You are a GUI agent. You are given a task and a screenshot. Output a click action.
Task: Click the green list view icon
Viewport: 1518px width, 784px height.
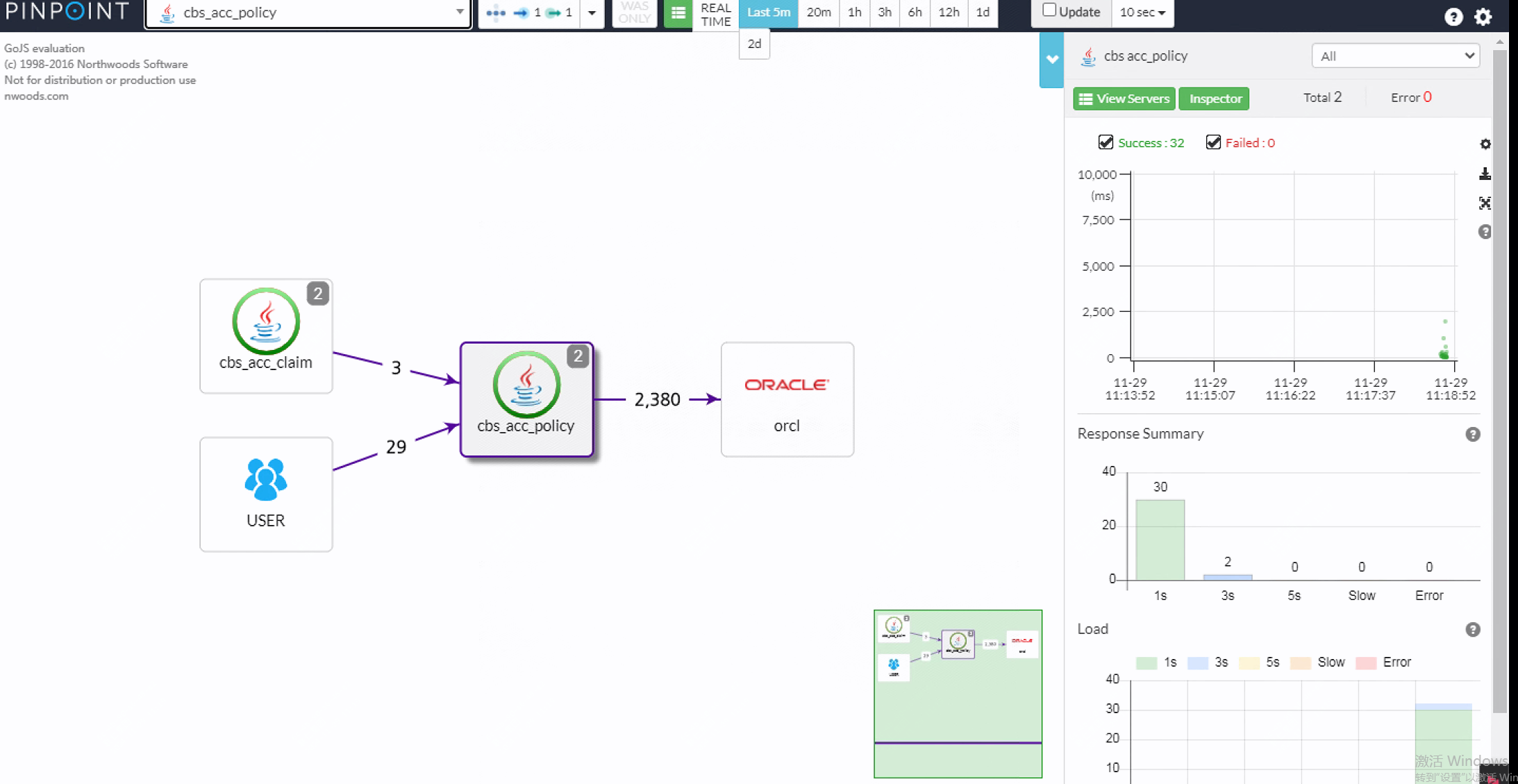(x=678, y=13)
